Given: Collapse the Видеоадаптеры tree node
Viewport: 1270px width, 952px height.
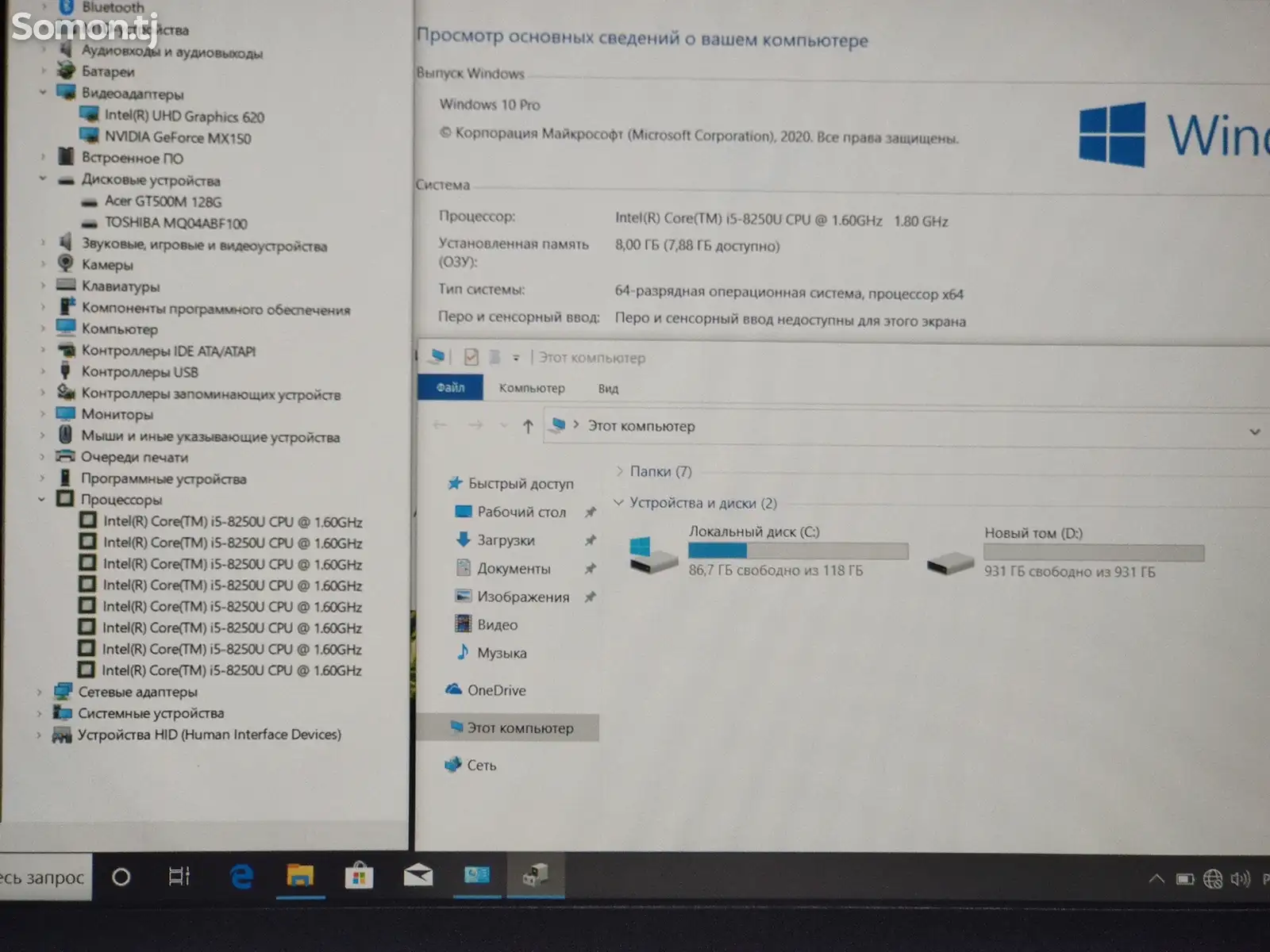Looking at the screenshot, I should [x=43, y=93].
